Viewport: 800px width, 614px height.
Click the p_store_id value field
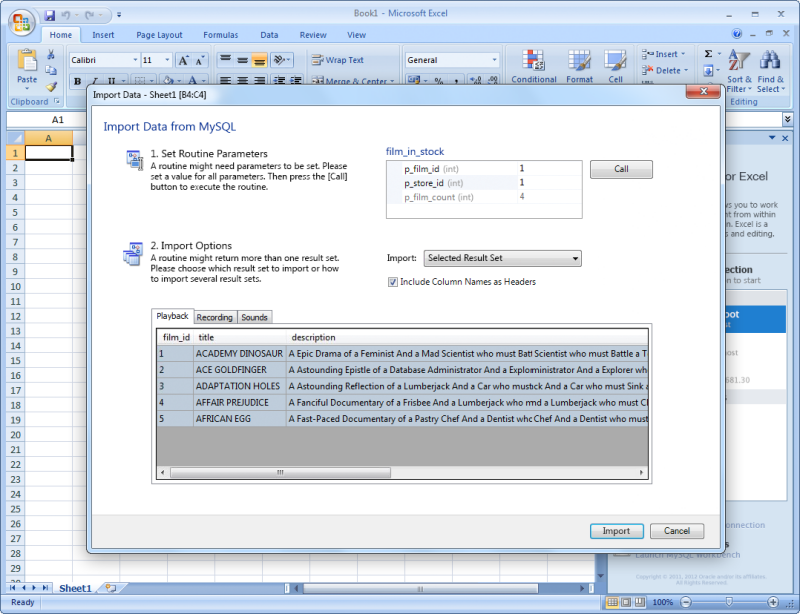coord(549,183)
